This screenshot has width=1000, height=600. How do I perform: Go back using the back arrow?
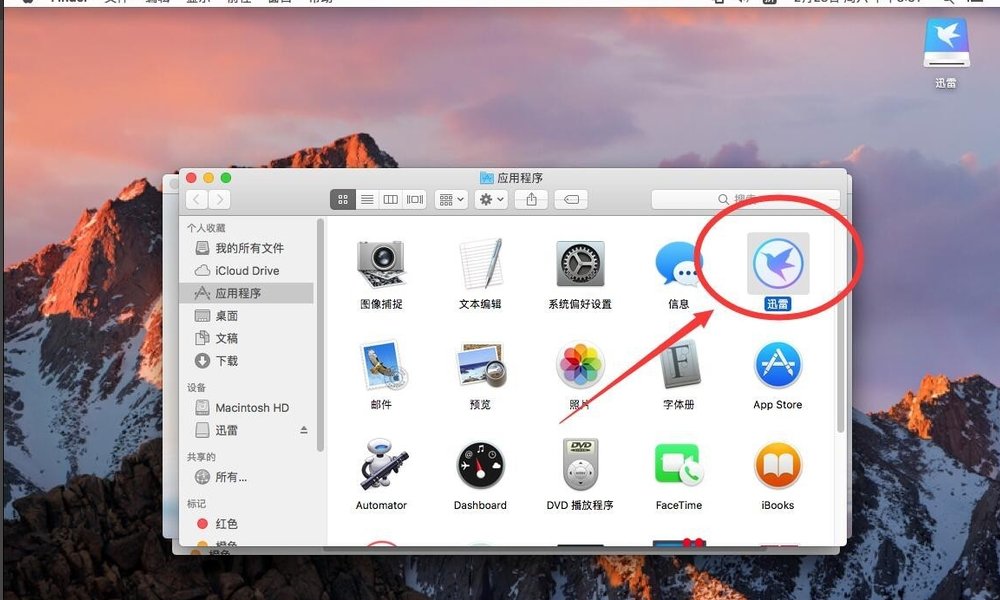(196, 199)
